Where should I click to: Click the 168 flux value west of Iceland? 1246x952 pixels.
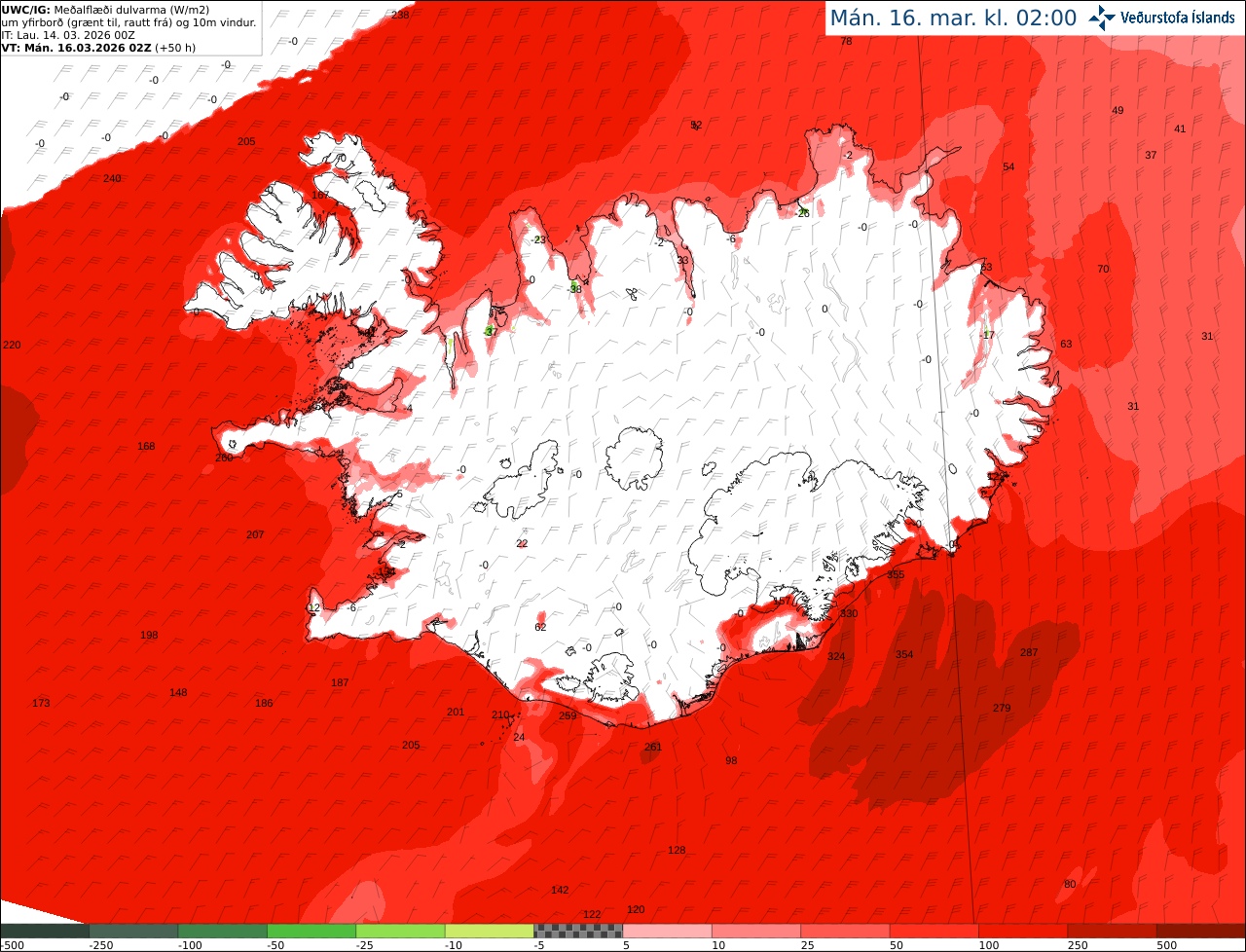(146, 446)
